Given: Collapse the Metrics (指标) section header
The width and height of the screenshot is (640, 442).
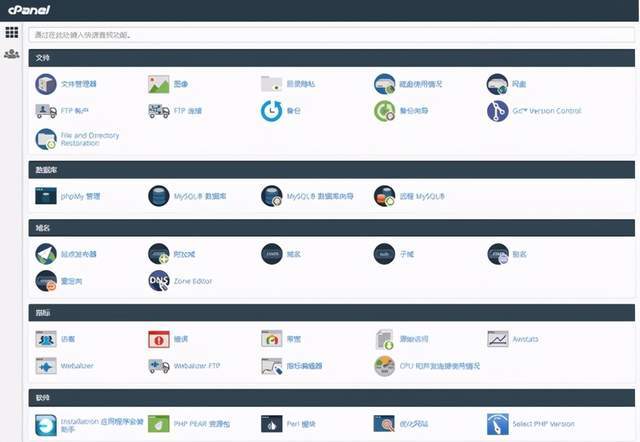Looking at the screenshot, I should click(331, 313).
